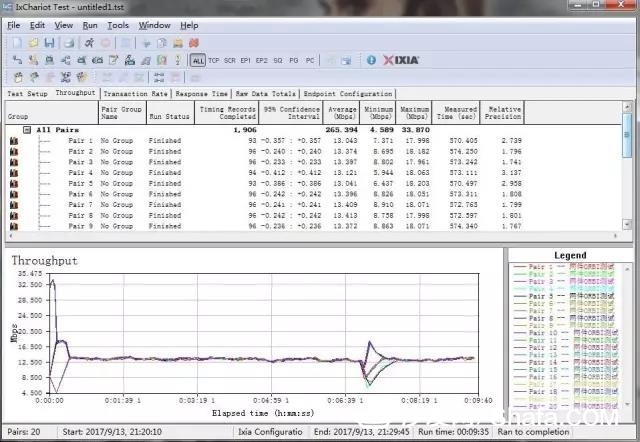The image size is (640, 442).
Task: Open the Help menu
Action: pos(189,25)
